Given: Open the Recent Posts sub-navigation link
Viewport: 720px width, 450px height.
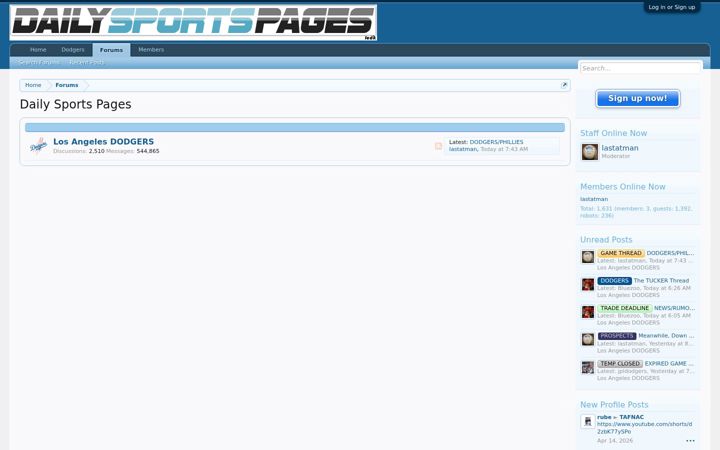Looking at the screenshot, I should coord(86,62).
